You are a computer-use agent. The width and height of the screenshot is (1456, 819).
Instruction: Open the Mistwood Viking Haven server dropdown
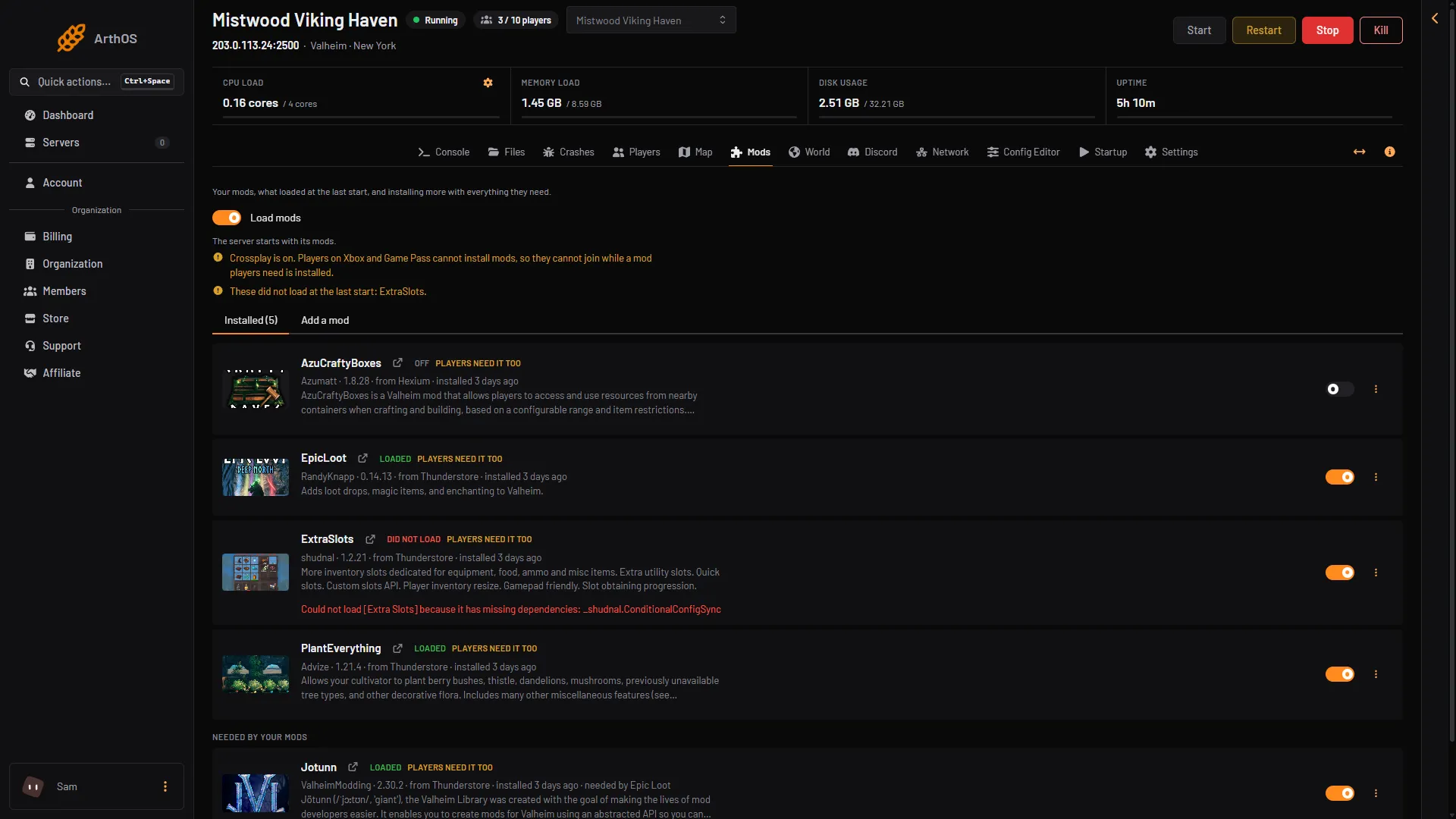click(x=651, y=20)
